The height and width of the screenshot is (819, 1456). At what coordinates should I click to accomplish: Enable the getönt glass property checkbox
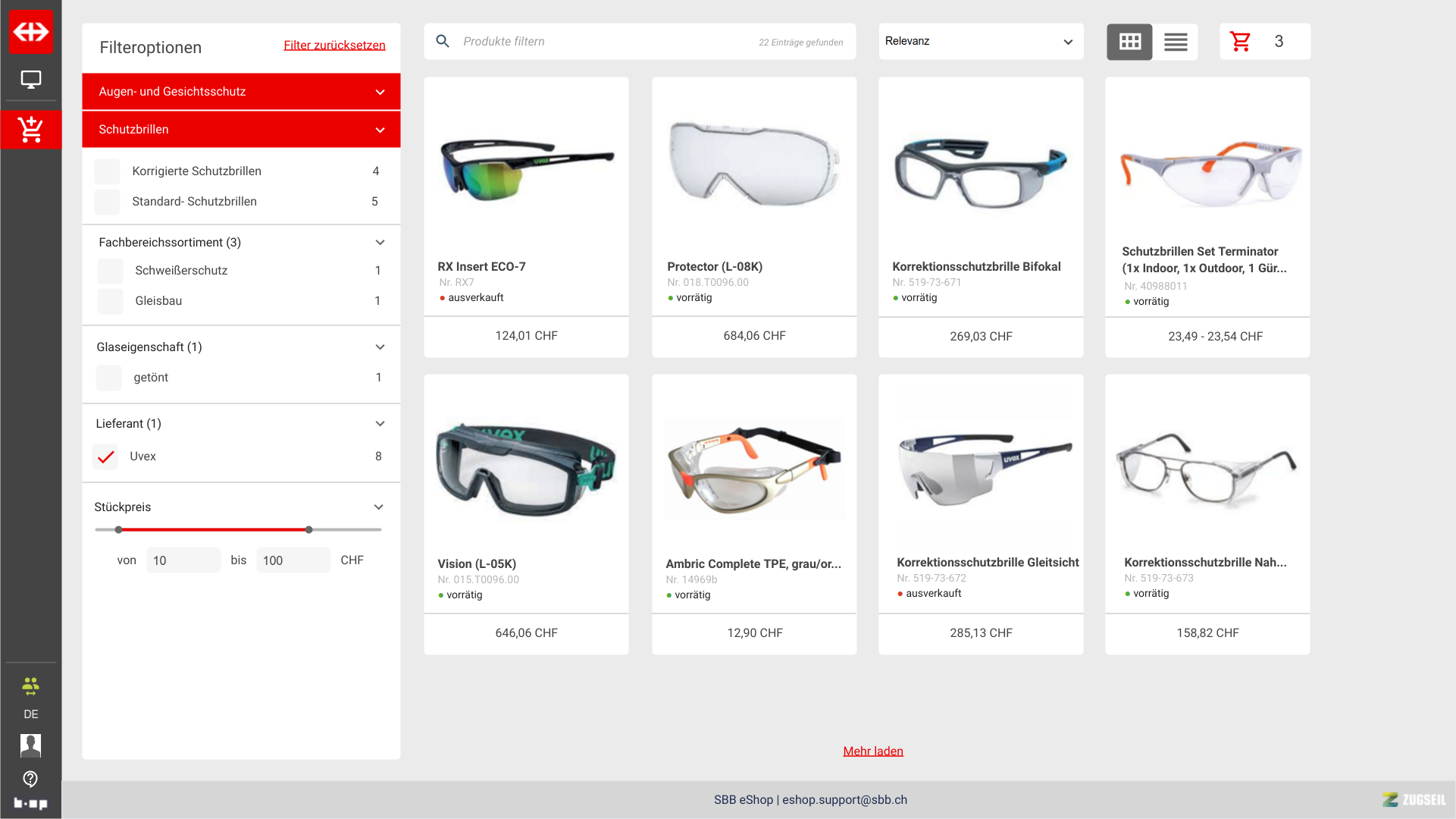click(x=108, y=378)
